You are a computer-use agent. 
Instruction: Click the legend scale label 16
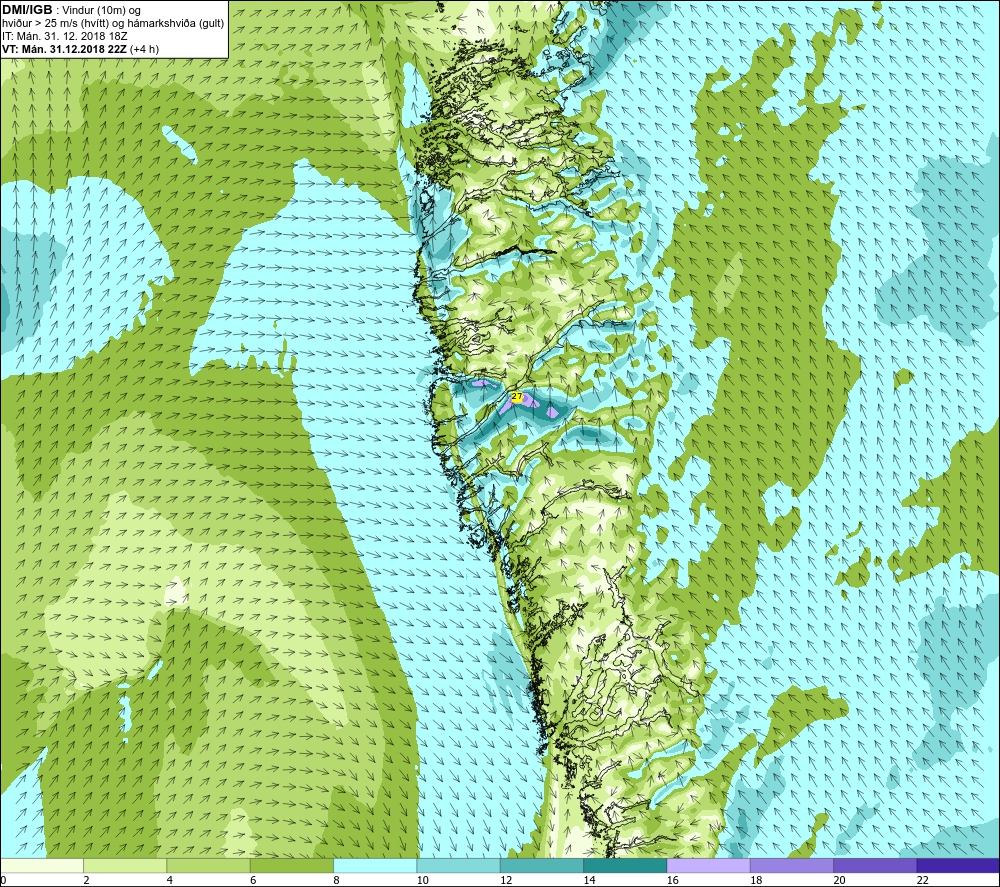pos(673,880)
